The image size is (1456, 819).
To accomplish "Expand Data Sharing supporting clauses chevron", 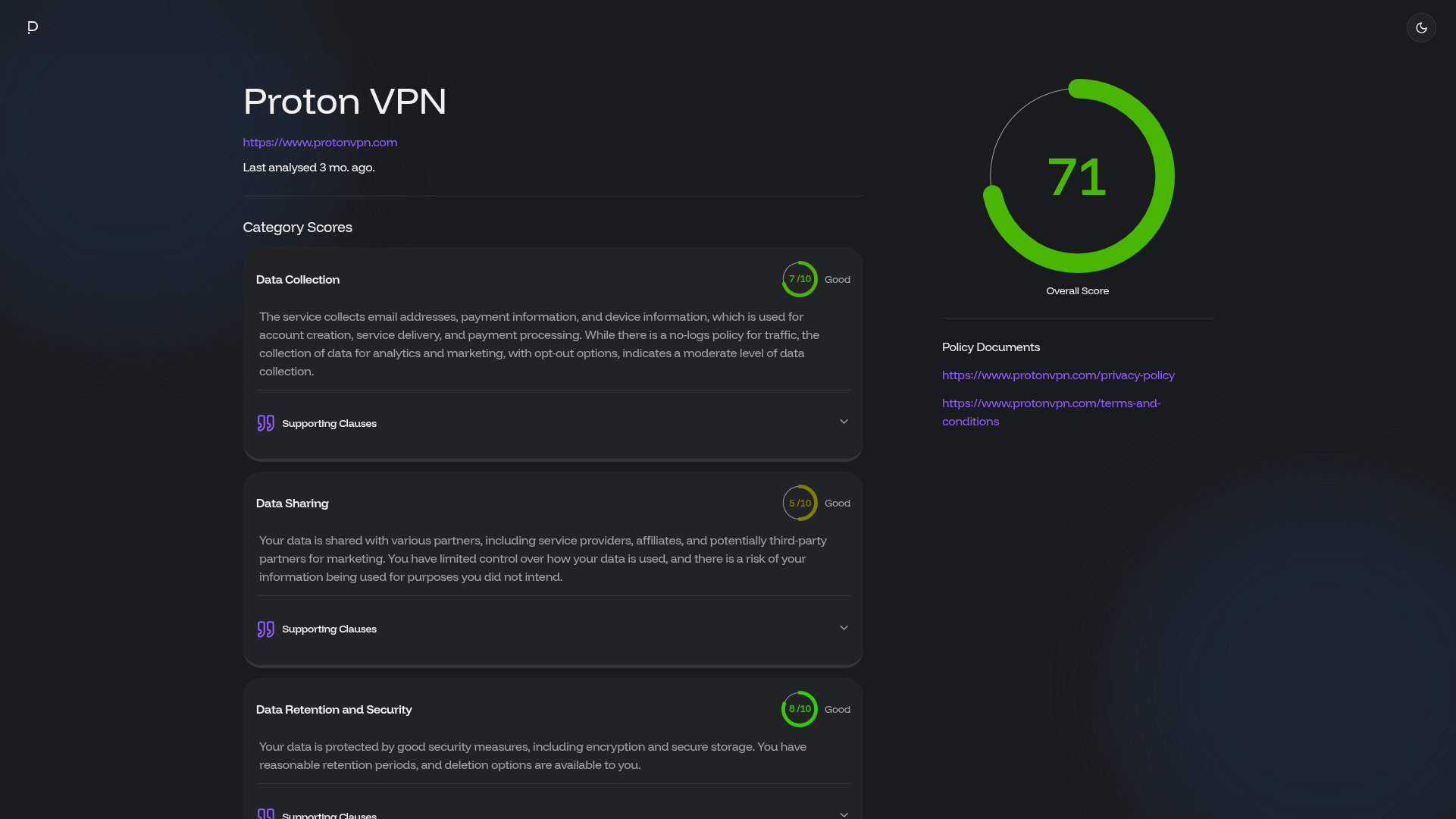I will coord(844,628).
